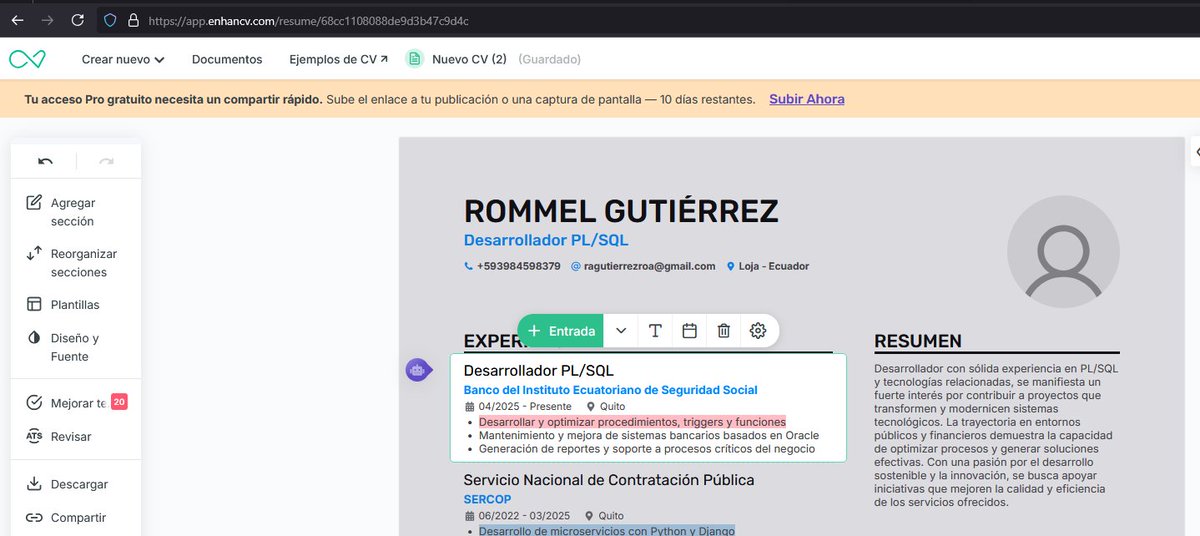Click the redo arrow
Viewport: 1200px width, 536px height.
click(x=106, y=160)
